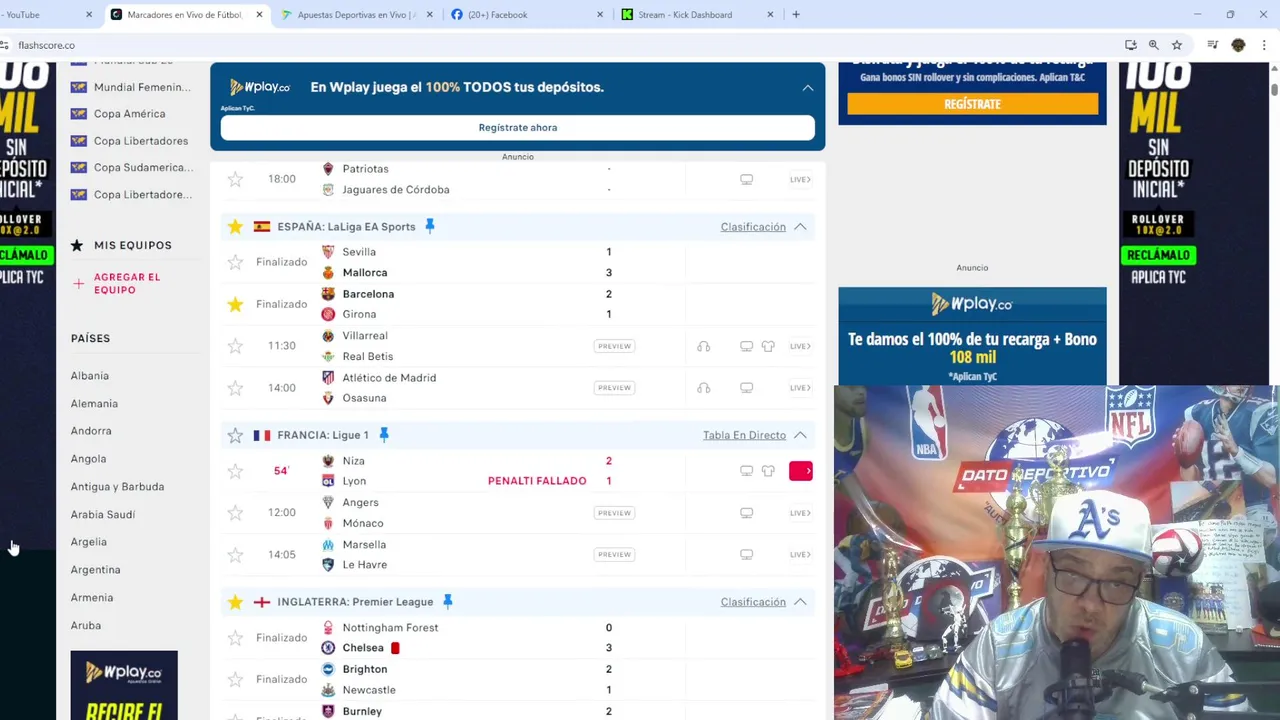Viewport: 1280px width, 720px height.
Task: Select Argentina in countries list
Action: point(95,570)
